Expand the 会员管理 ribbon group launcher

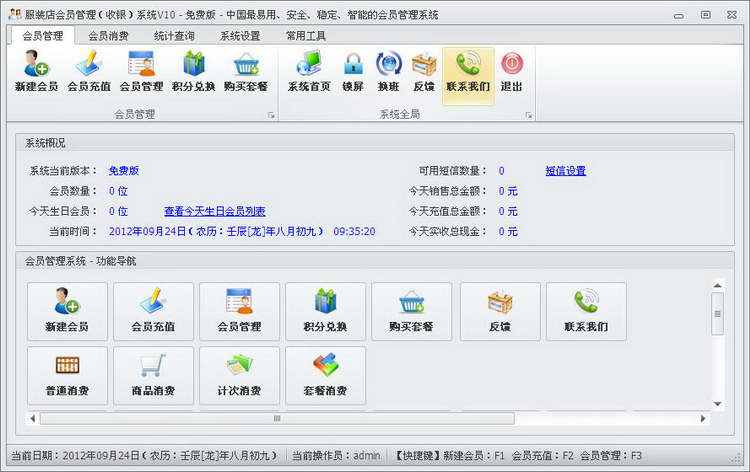pos(271,116)
